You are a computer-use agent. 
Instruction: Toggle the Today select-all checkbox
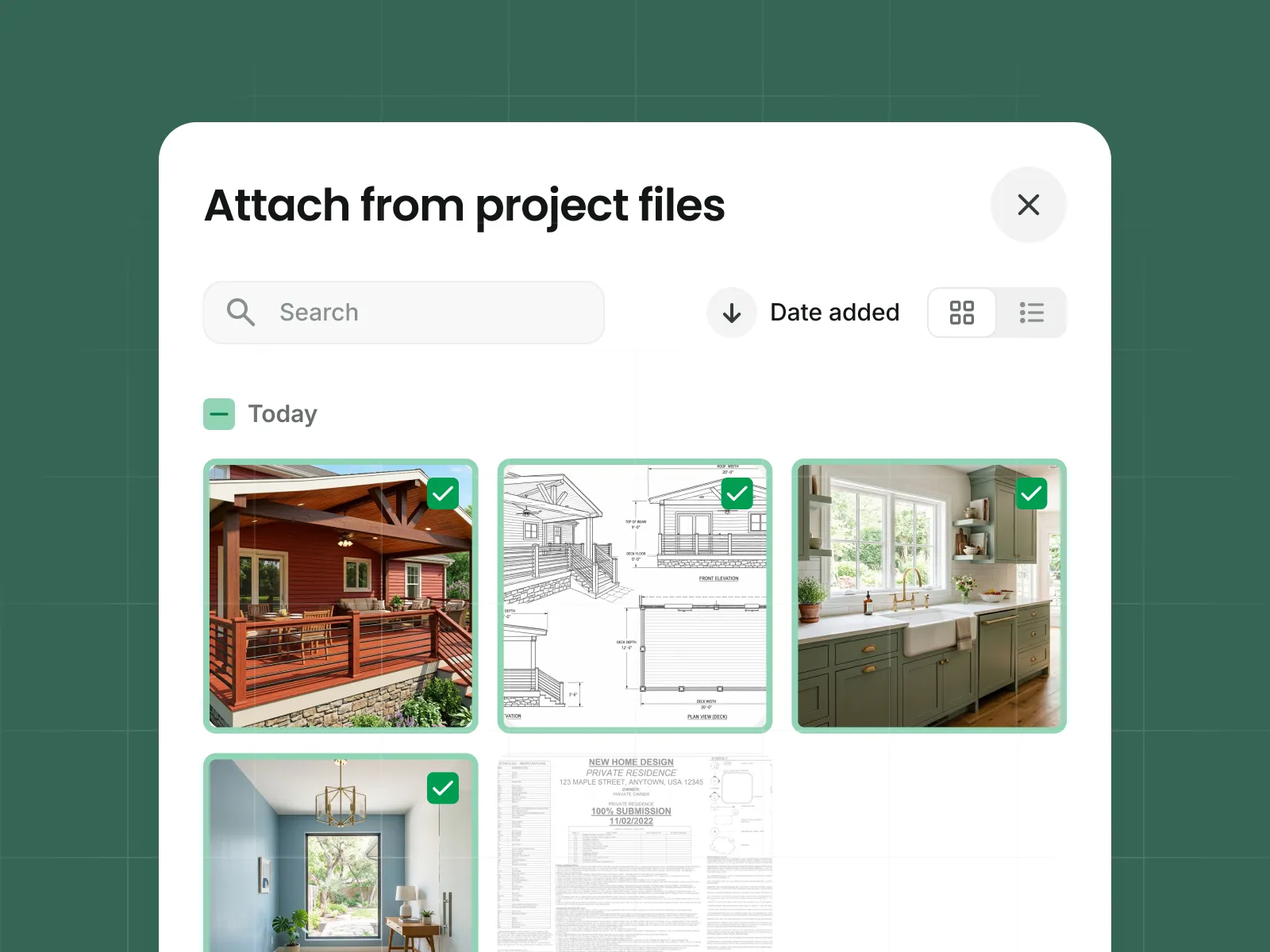point(219,413)
